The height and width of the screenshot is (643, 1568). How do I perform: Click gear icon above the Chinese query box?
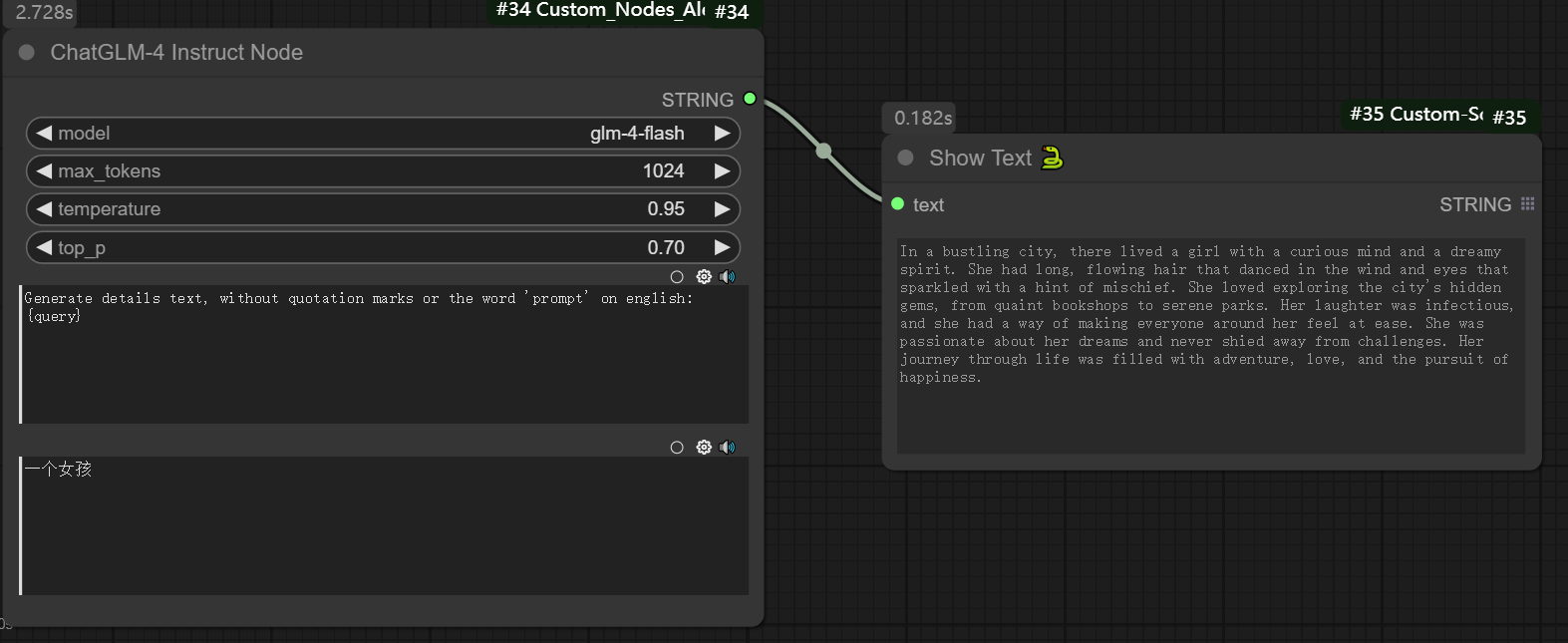(x=704, y=448)
